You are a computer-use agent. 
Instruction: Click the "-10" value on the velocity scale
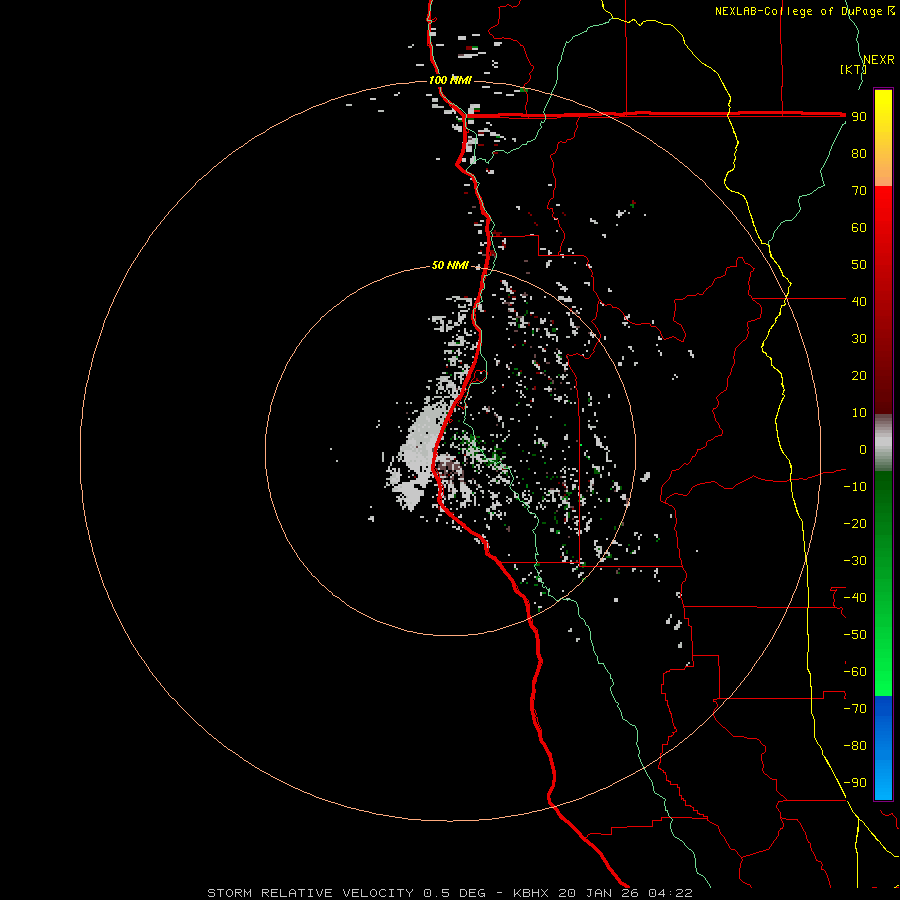point(855,487)
